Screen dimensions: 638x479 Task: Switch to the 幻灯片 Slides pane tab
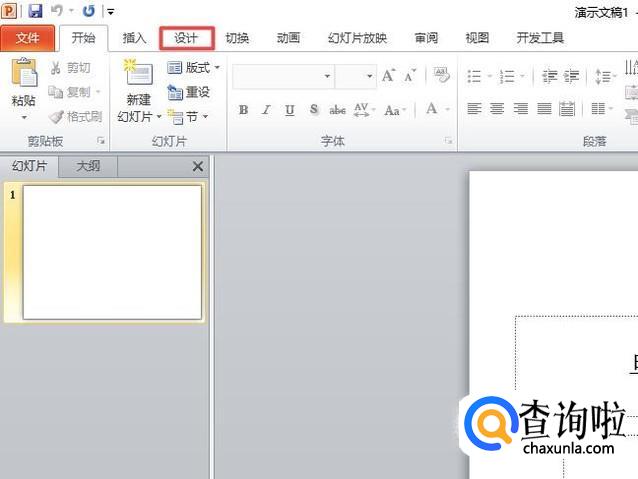tap(30, 166)
